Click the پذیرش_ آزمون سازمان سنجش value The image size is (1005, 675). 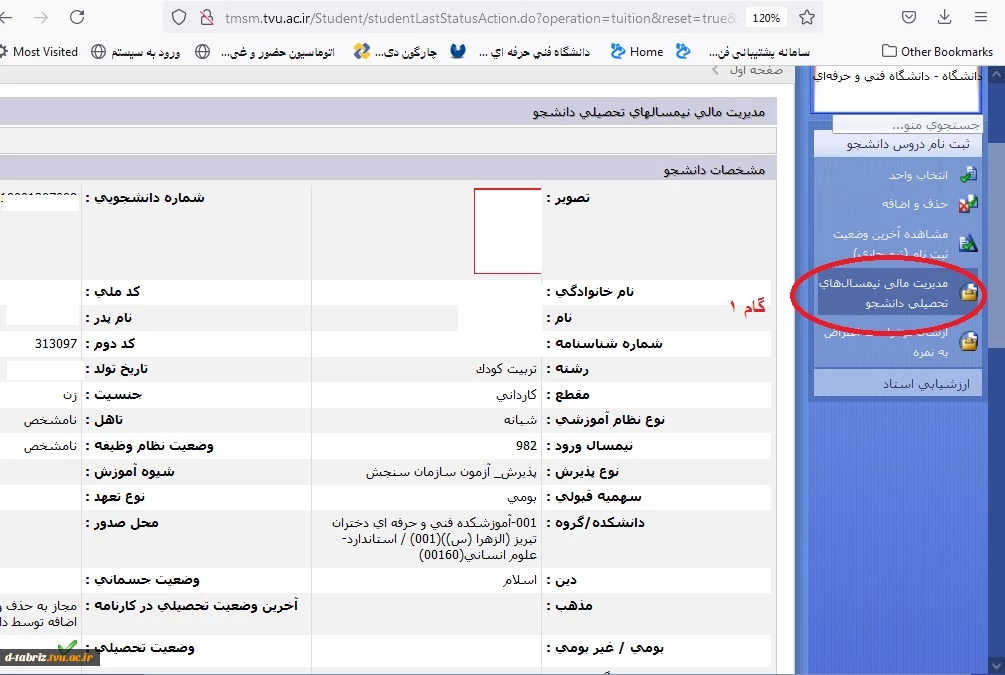click(x=451, y=472)
